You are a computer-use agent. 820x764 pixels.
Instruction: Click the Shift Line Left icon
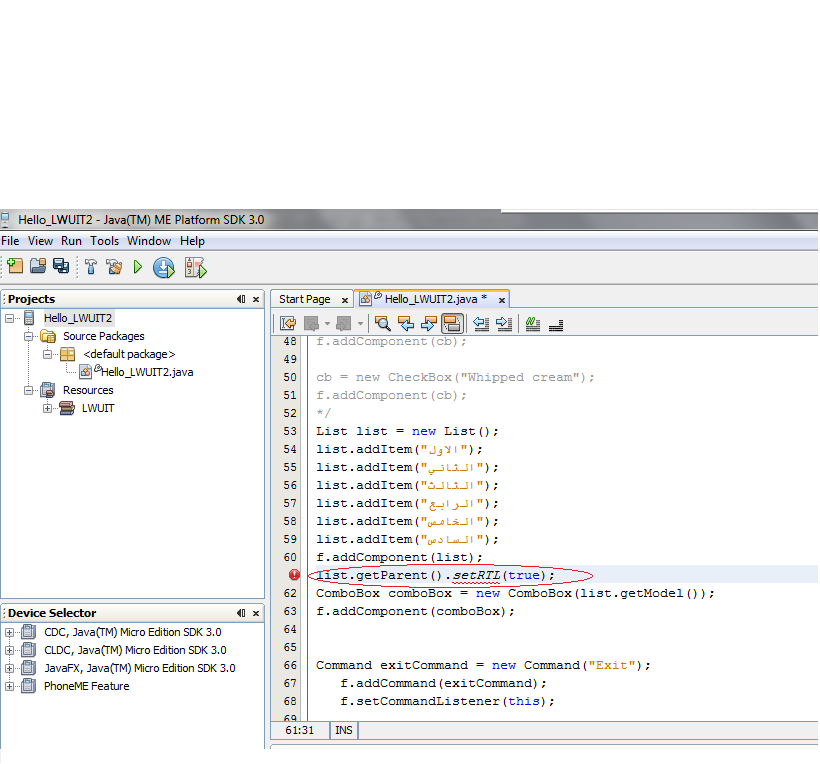(x=481, y=324)
